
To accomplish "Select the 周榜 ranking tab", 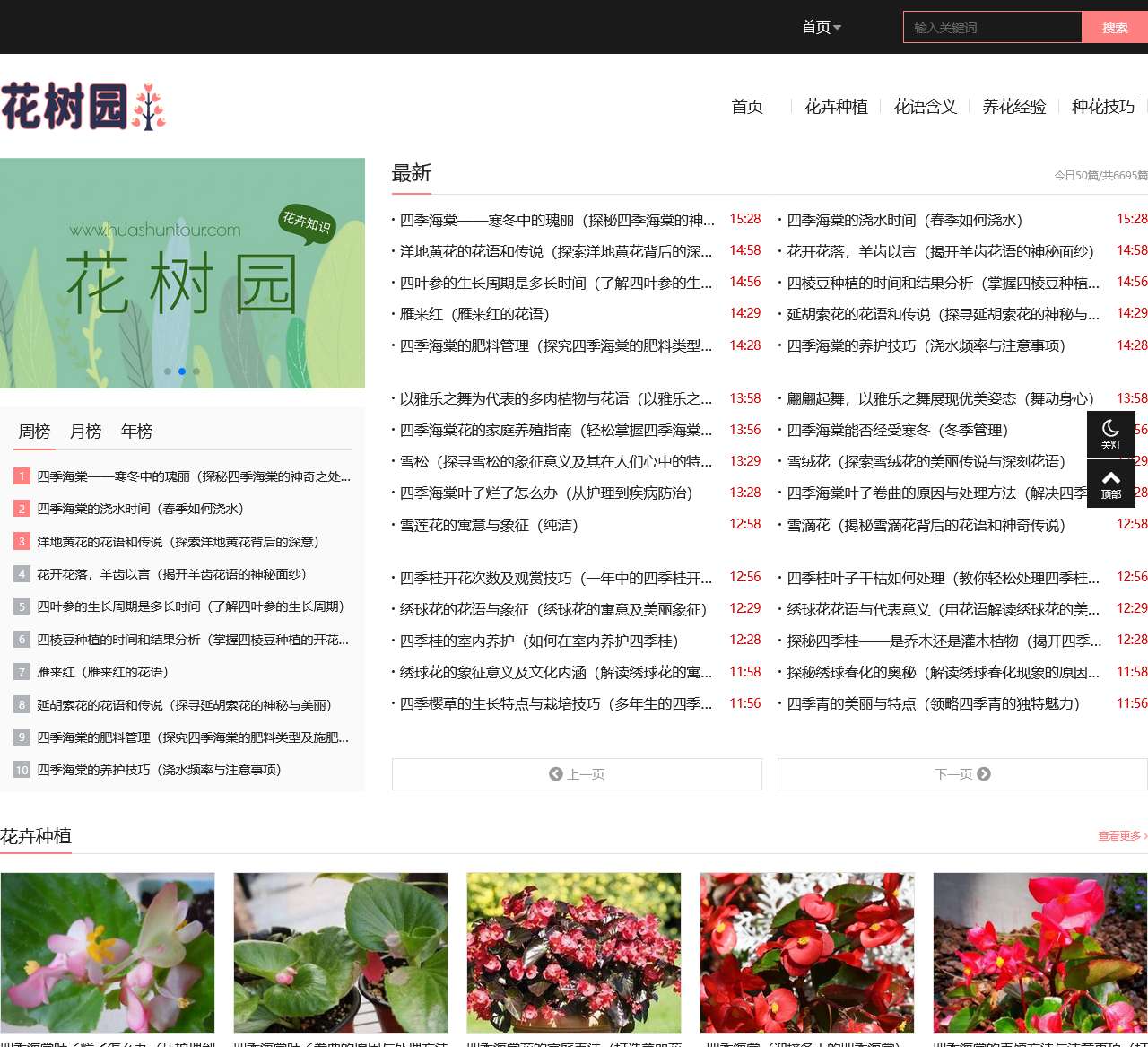I will 35,432.
